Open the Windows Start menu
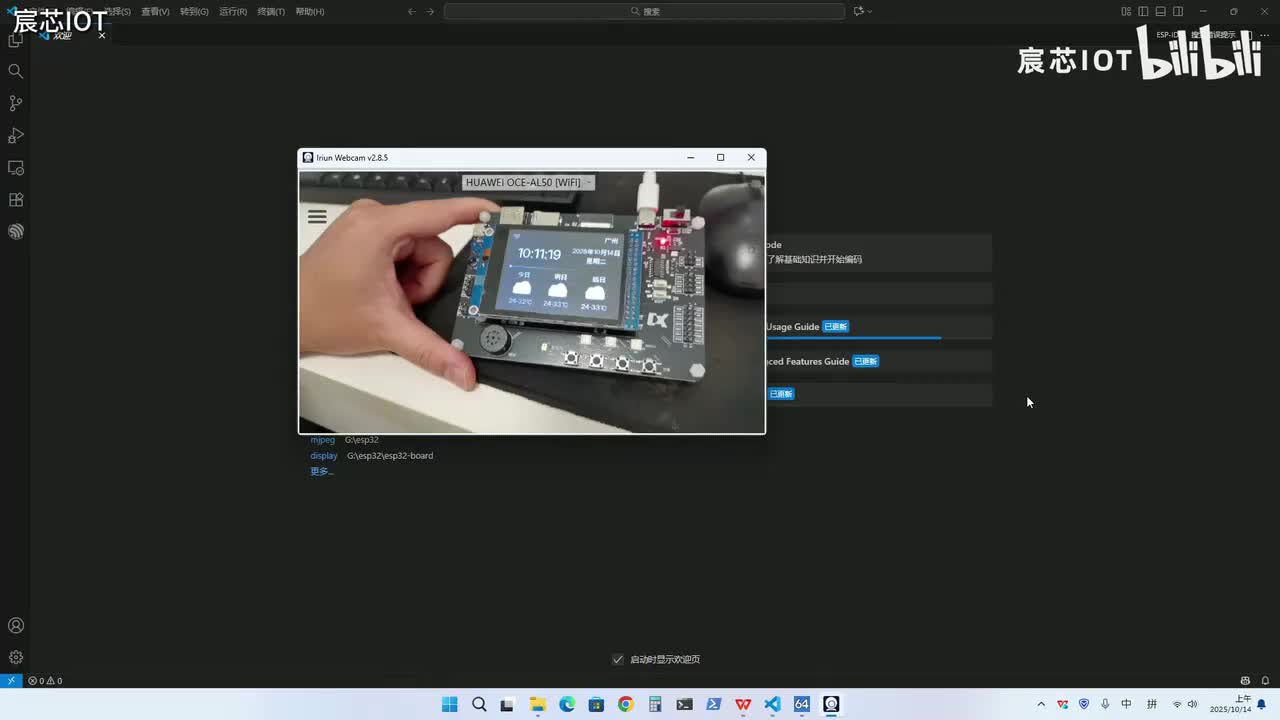The height and width of the screenshot is (720, 1280). pyautogui.click(x=450, y=704)
